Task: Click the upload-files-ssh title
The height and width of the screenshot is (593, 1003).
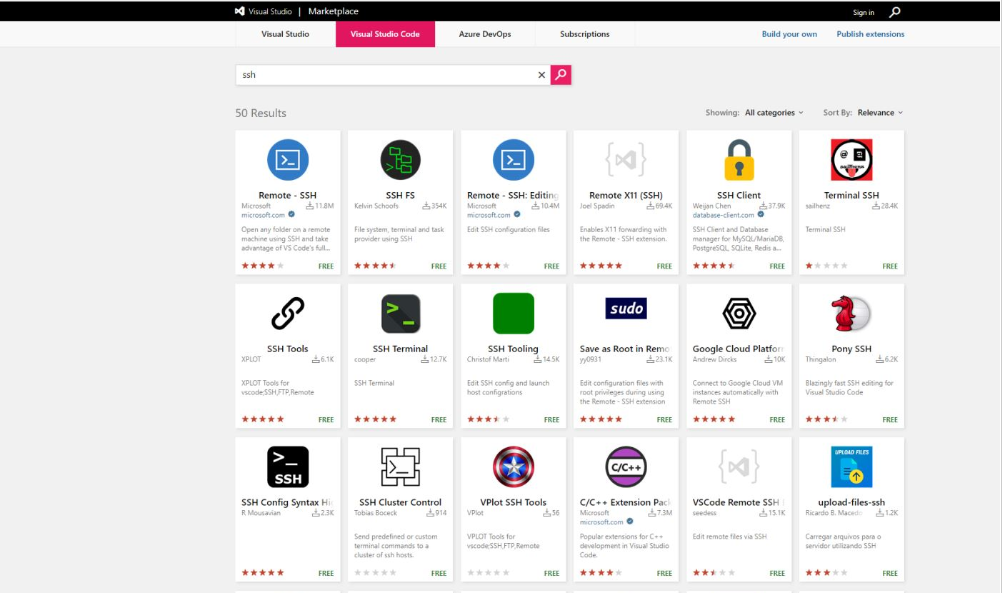Action: 851,502
